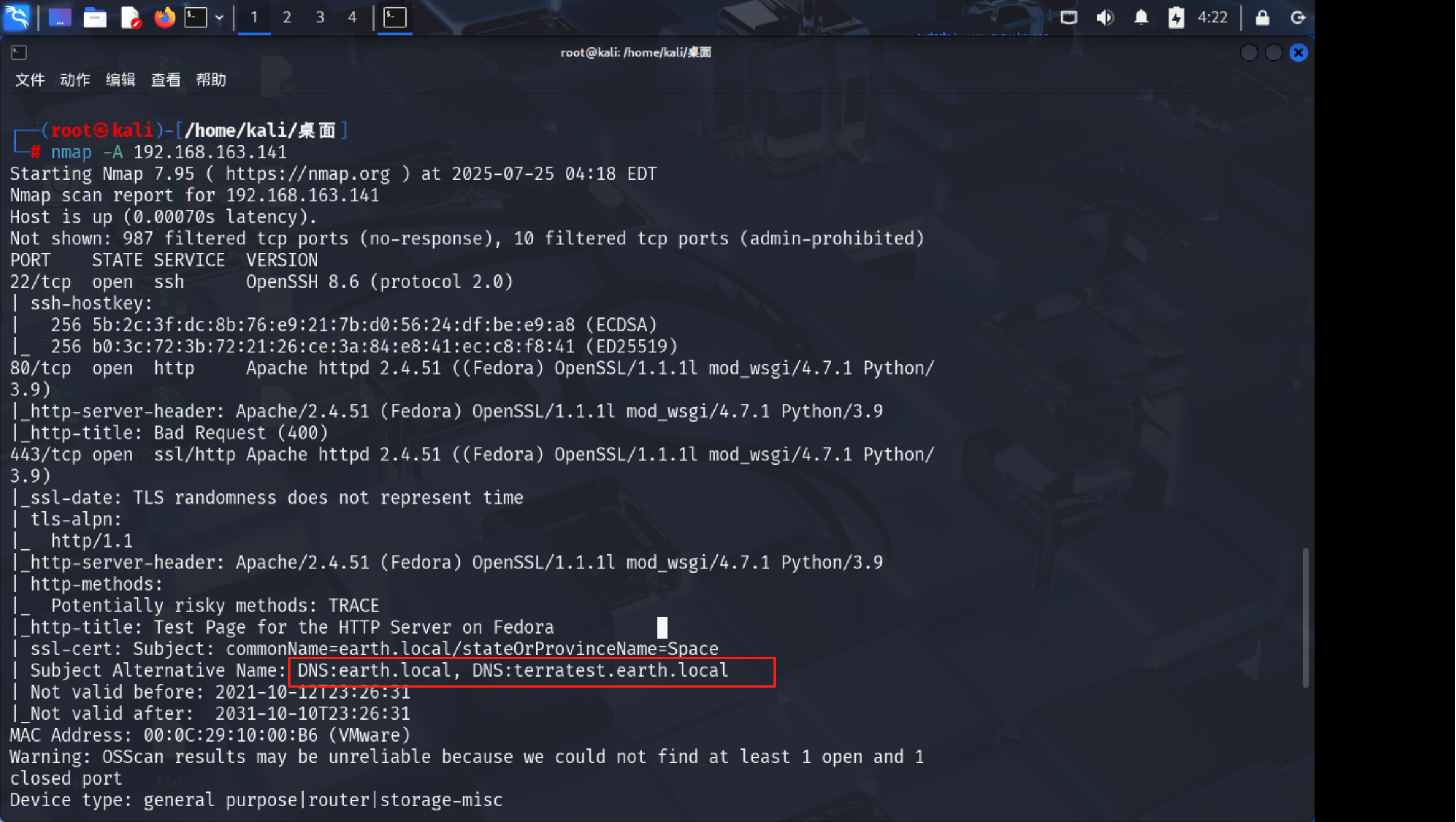The height and width of the screenshot is (822, 1456).
Task: Expand the terminal launcher dropdown arrow
Action: tap(219, 17)
